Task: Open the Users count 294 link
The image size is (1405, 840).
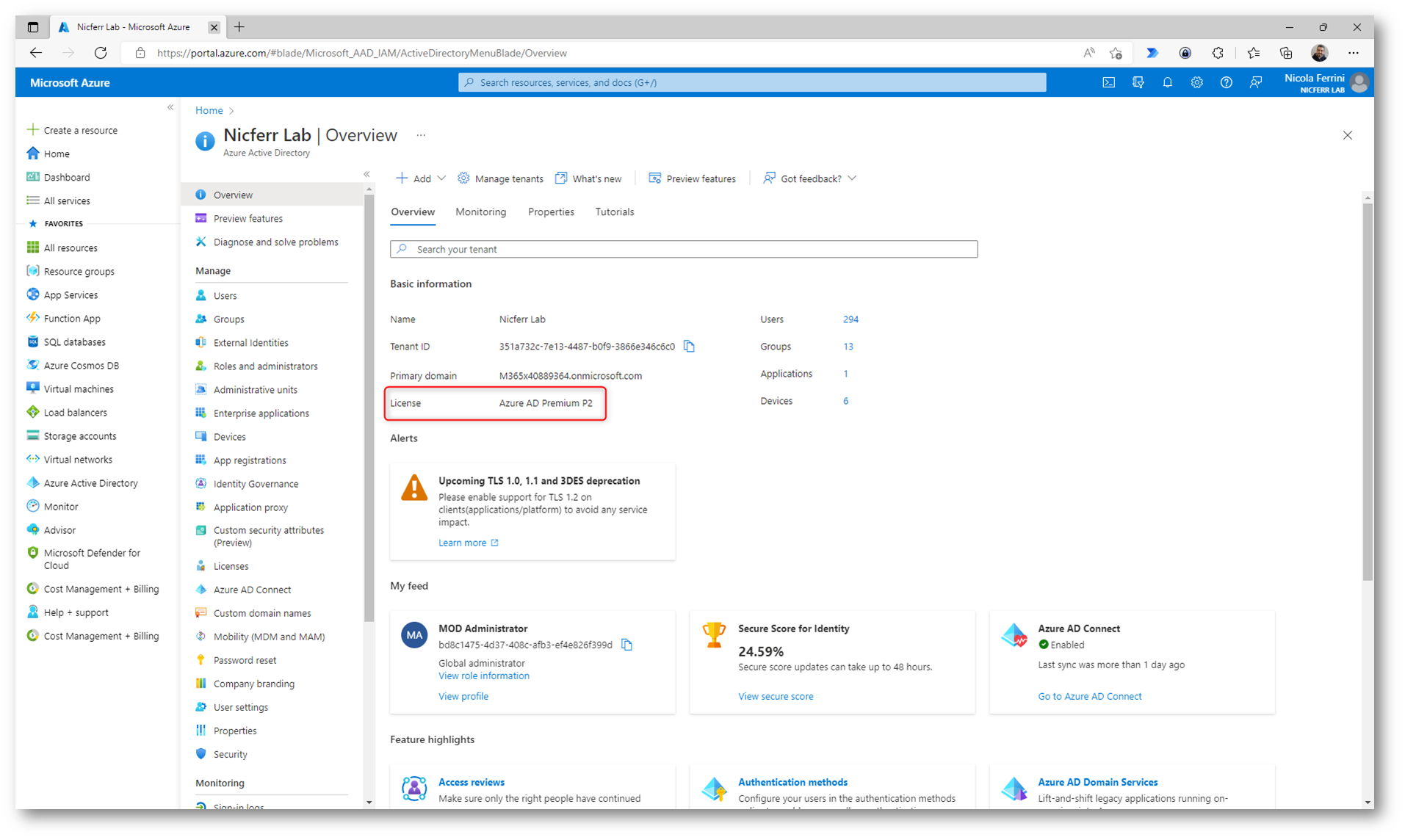Action: click(850, 319)
